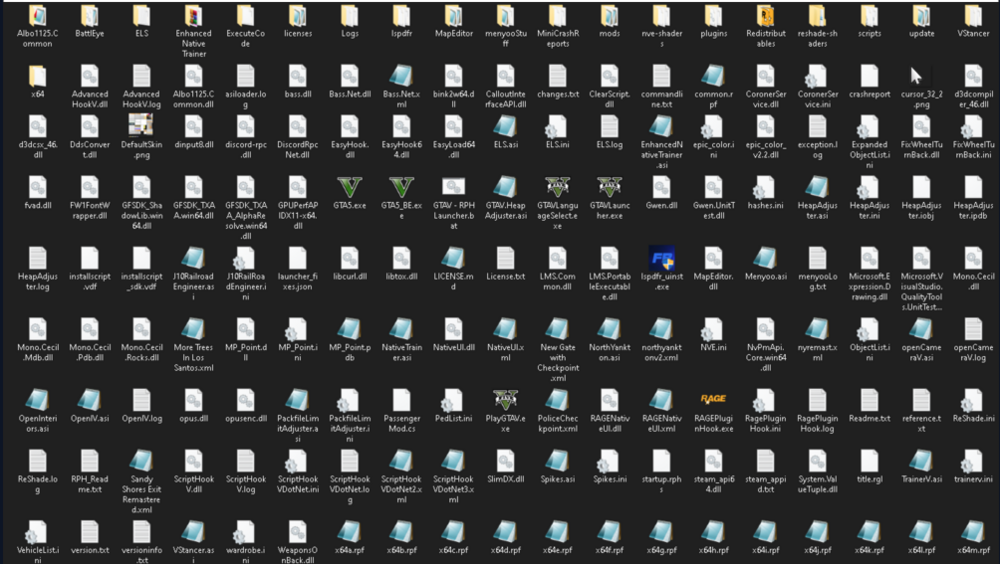Select the Spikes.asi file
Viewport: 1000px width, 564px height.
click(557, 461)
